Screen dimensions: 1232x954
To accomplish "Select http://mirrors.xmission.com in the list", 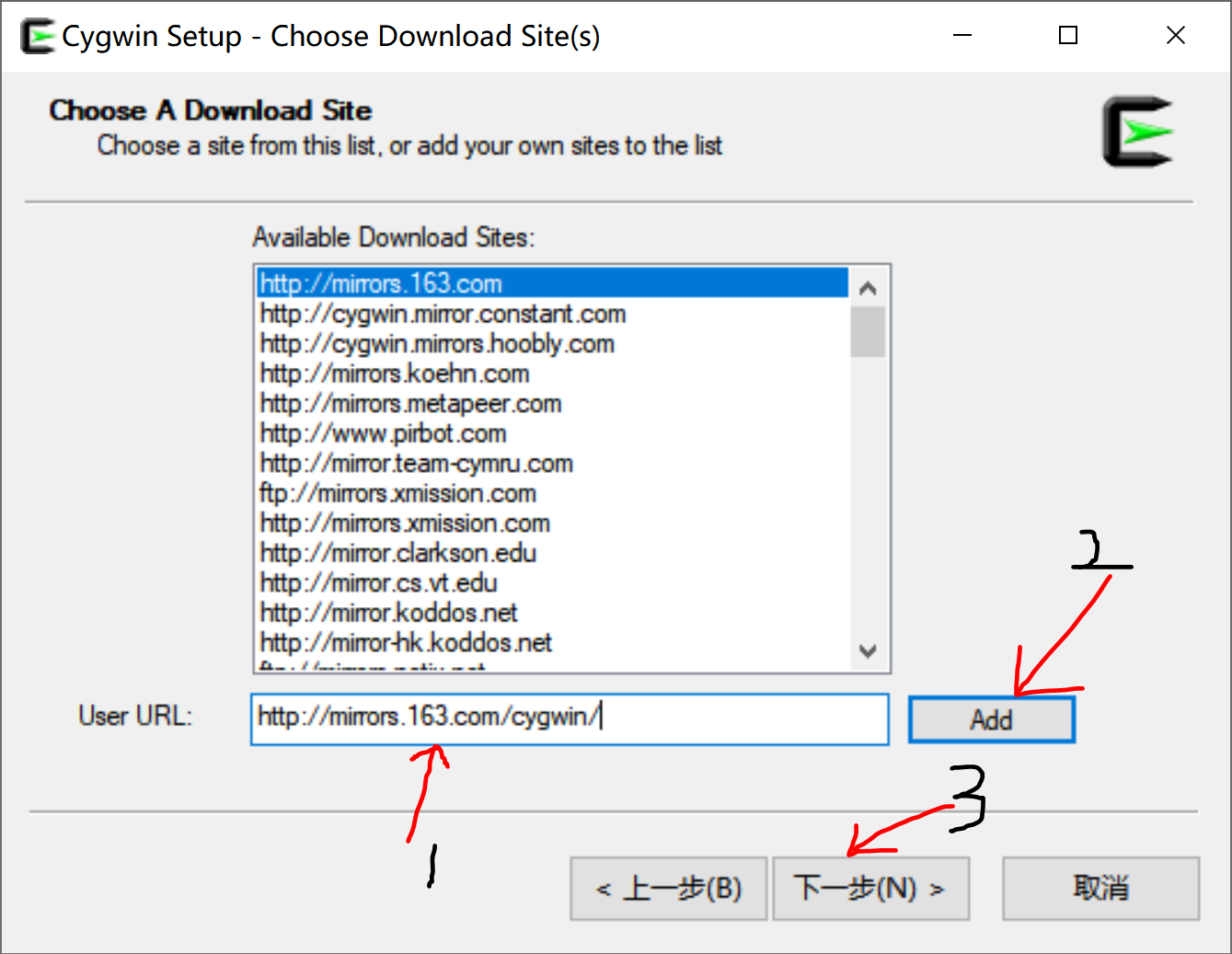I will click(552, 523).
